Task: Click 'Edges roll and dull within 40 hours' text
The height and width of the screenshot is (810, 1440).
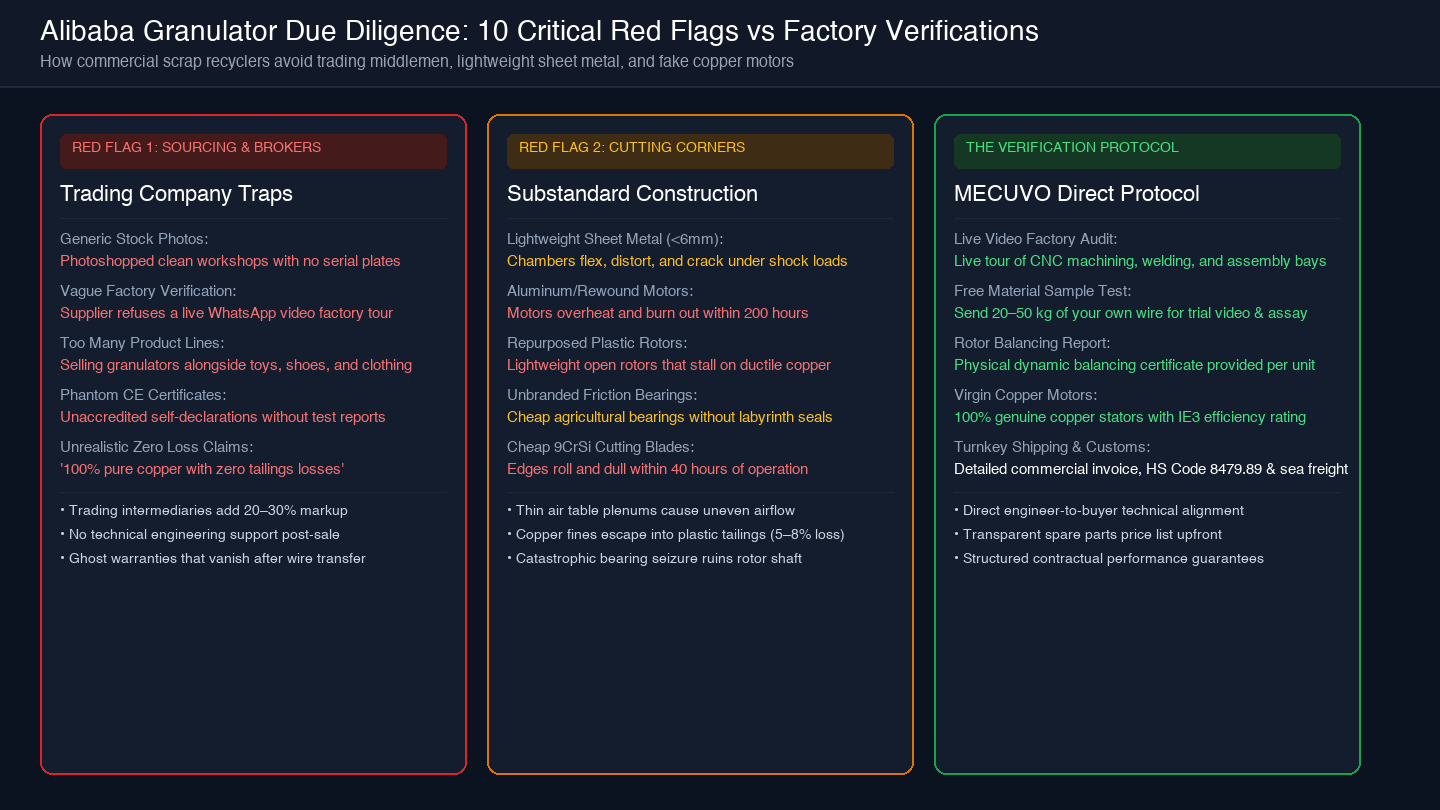Action: point(658,469)
